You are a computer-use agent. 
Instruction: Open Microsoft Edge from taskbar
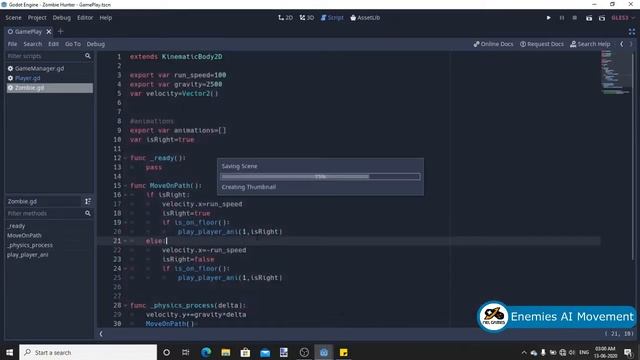[206, 352]
